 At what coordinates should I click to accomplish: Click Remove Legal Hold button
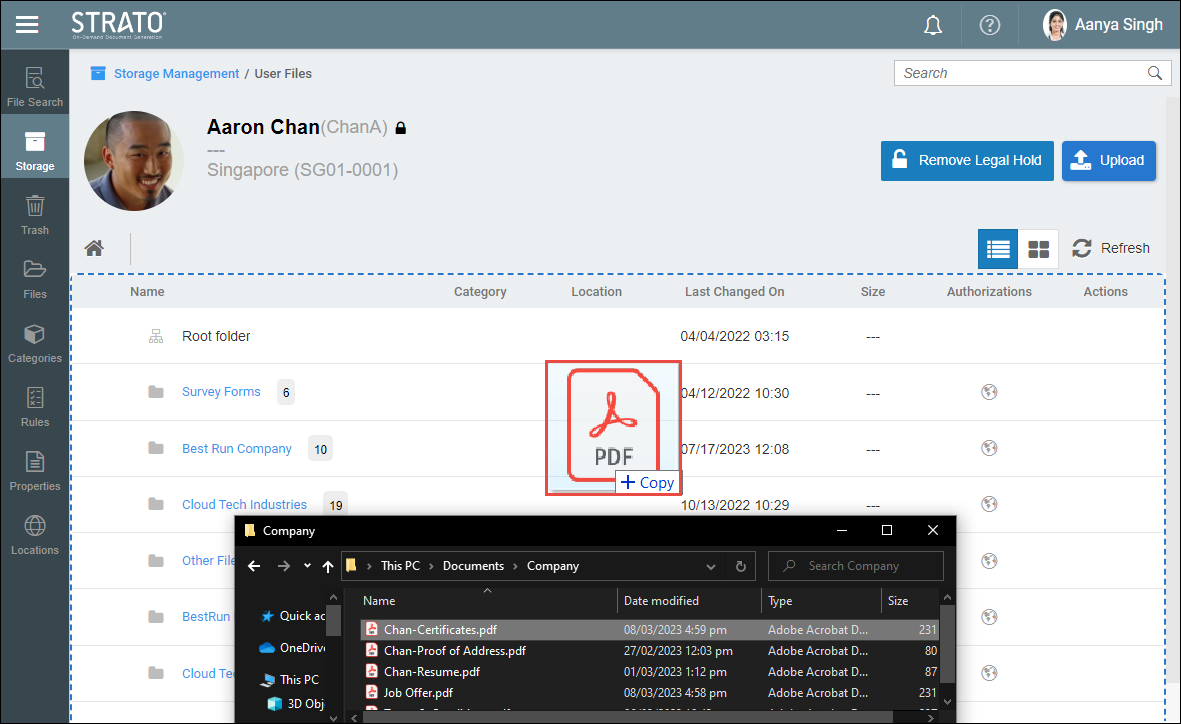[966, 160]
